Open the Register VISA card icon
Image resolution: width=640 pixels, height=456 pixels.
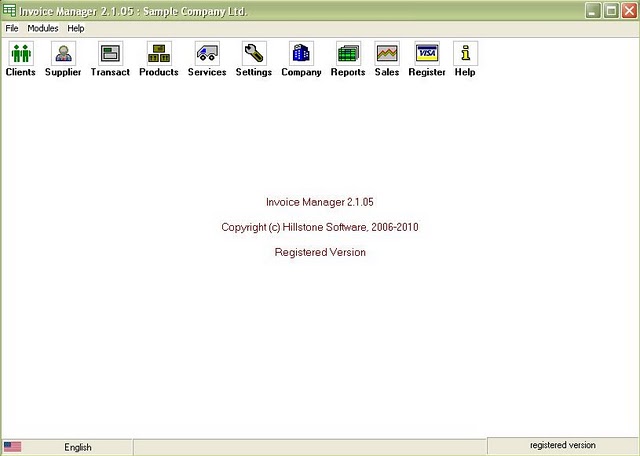click(427, 53)
